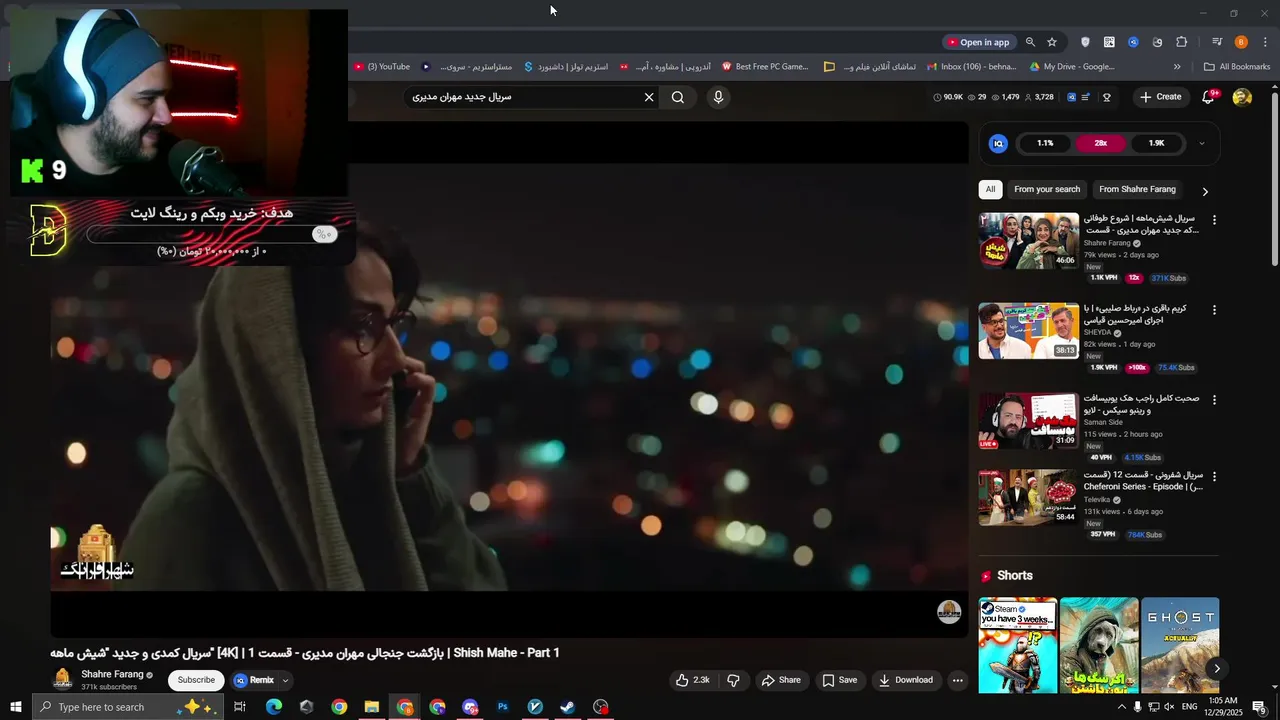Open the SHEYDA 38:13 video thumbnail
Screen dimensions: 1280x720
click(1029, 331)
